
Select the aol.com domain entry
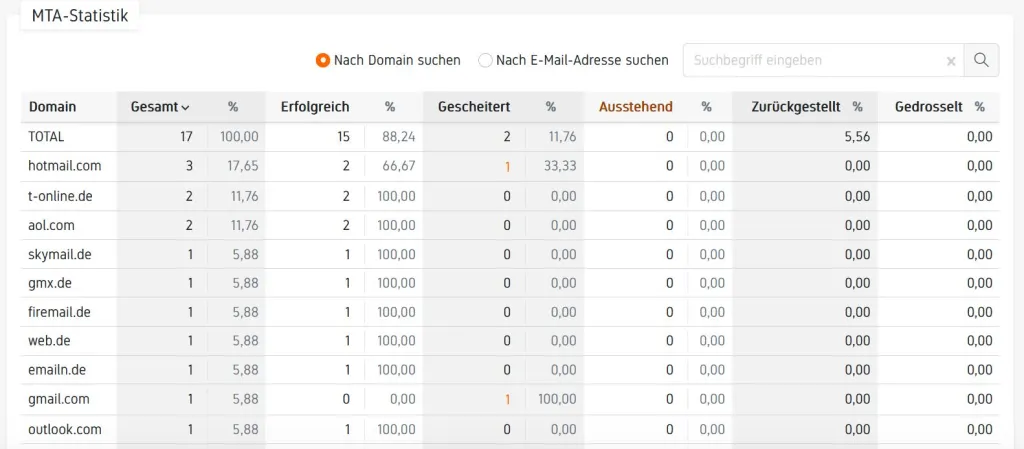coord(52,225)
